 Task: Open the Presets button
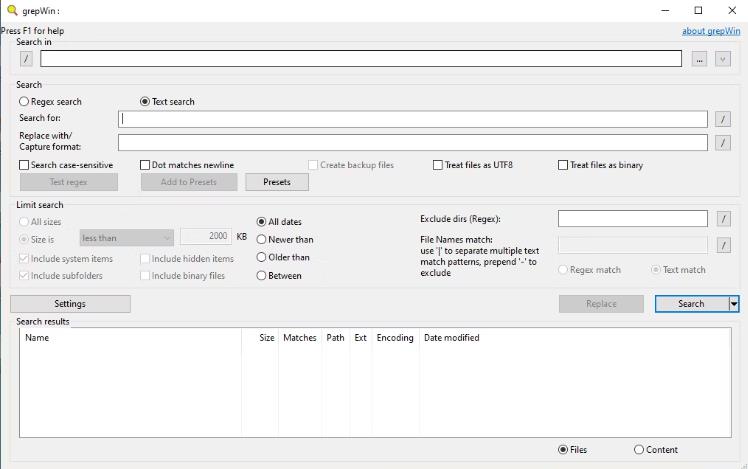[x=277, y=182]
